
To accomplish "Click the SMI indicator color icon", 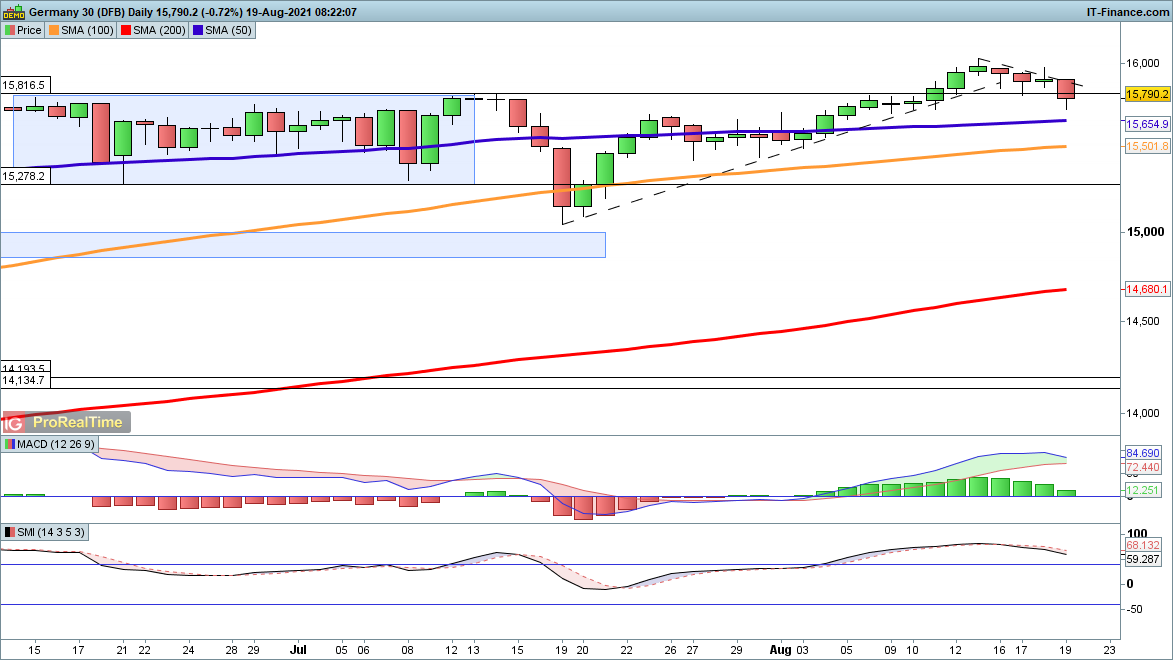I will click(x=9, y=532).
